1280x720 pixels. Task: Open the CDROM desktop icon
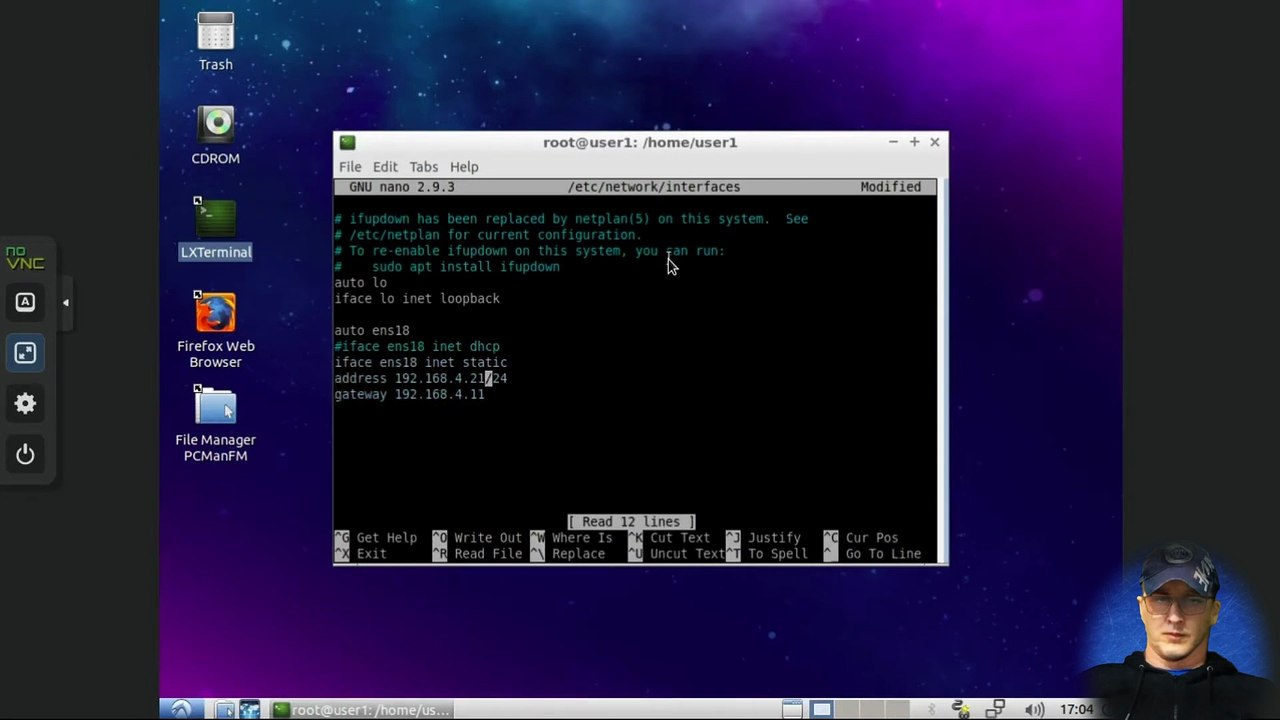pos(215,135)
